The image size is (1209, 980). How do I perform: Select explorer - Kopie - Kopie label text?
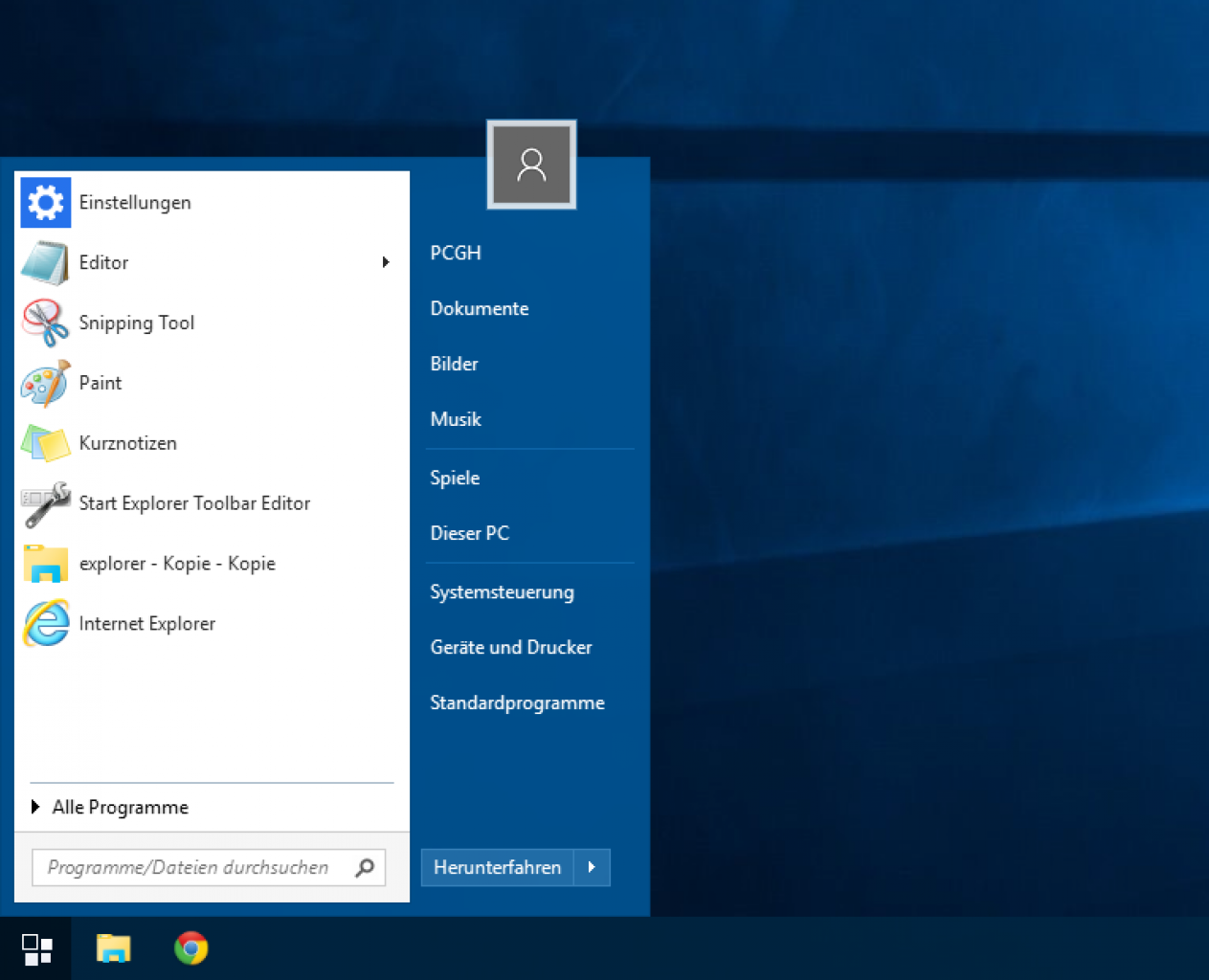click(x=177, y=564)
